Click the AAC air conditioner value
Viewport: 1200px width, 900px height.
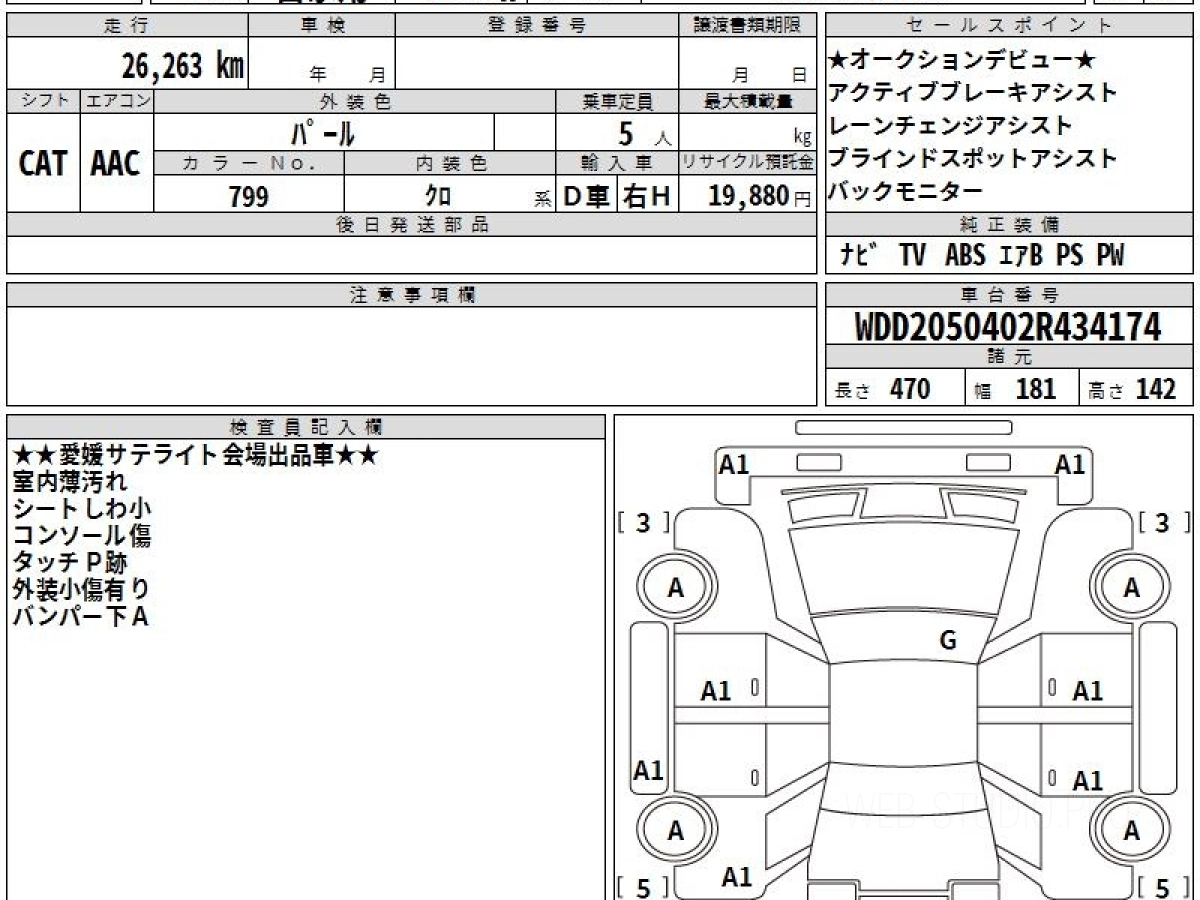click(117, 163)
